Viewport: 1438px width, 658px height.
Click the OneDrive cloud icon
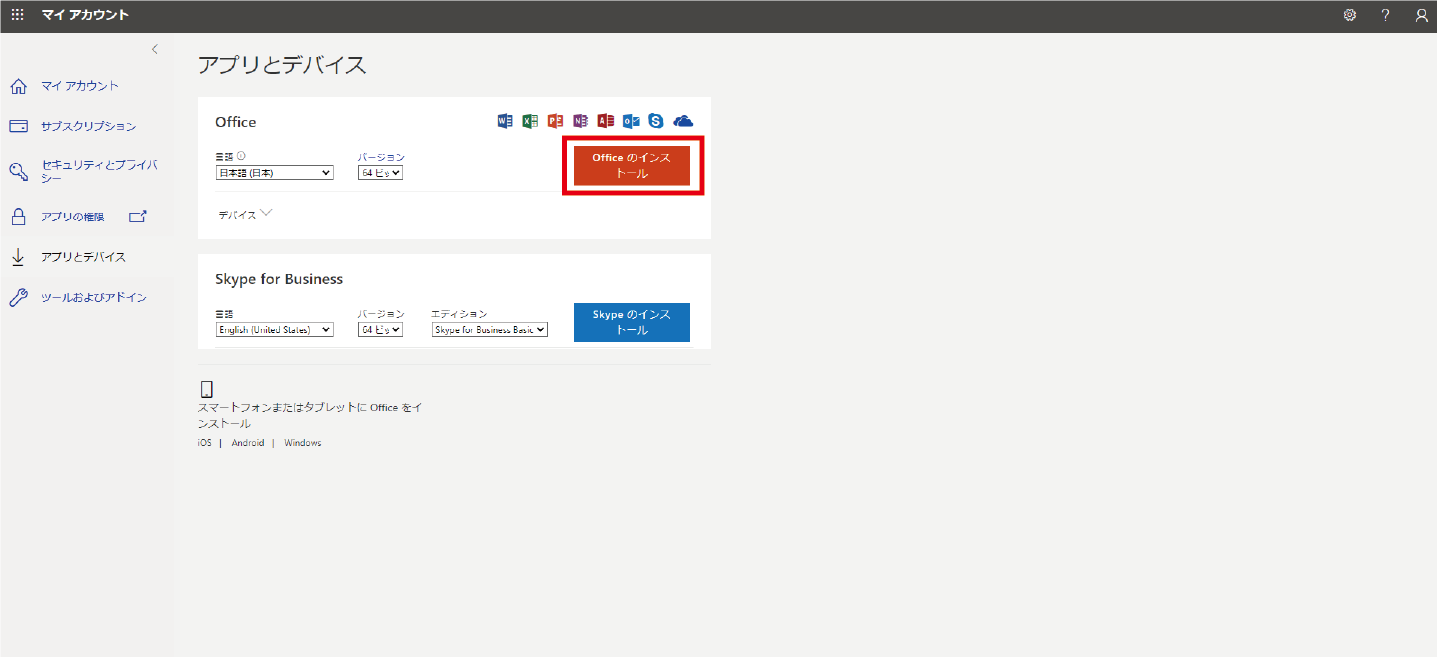coord(683,121)
